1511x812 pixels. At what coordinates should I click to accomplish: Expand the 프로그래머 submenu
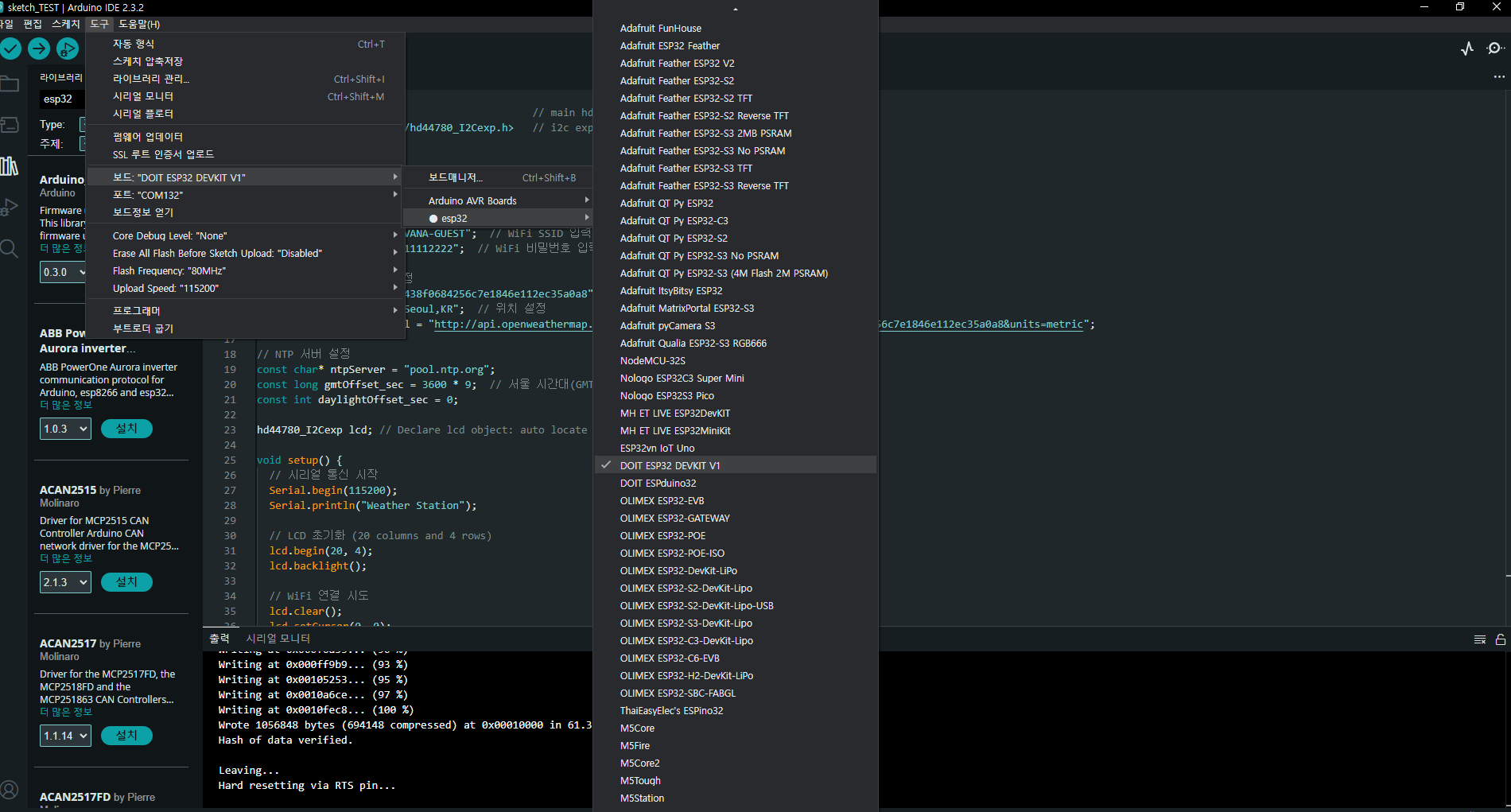tap(246, 311)
